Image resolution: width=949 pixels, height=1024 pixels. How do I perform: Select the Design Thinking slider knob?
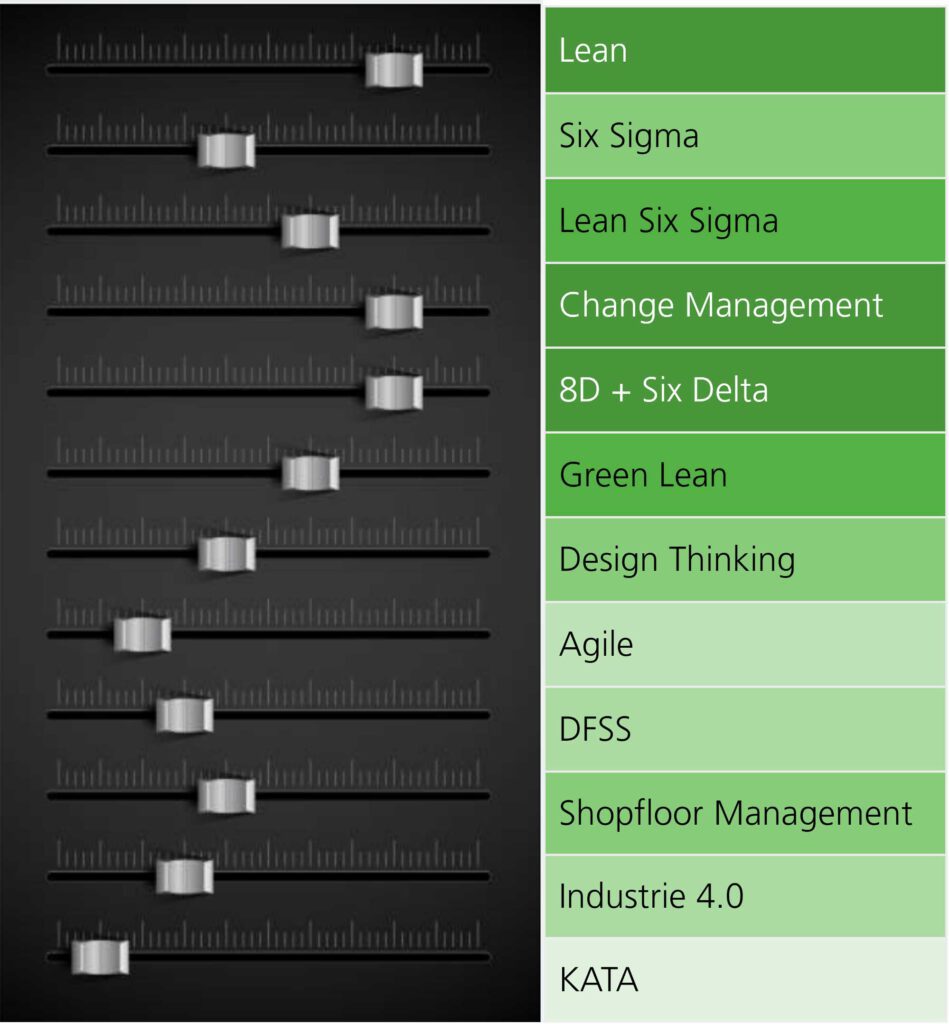click(227, 554)
